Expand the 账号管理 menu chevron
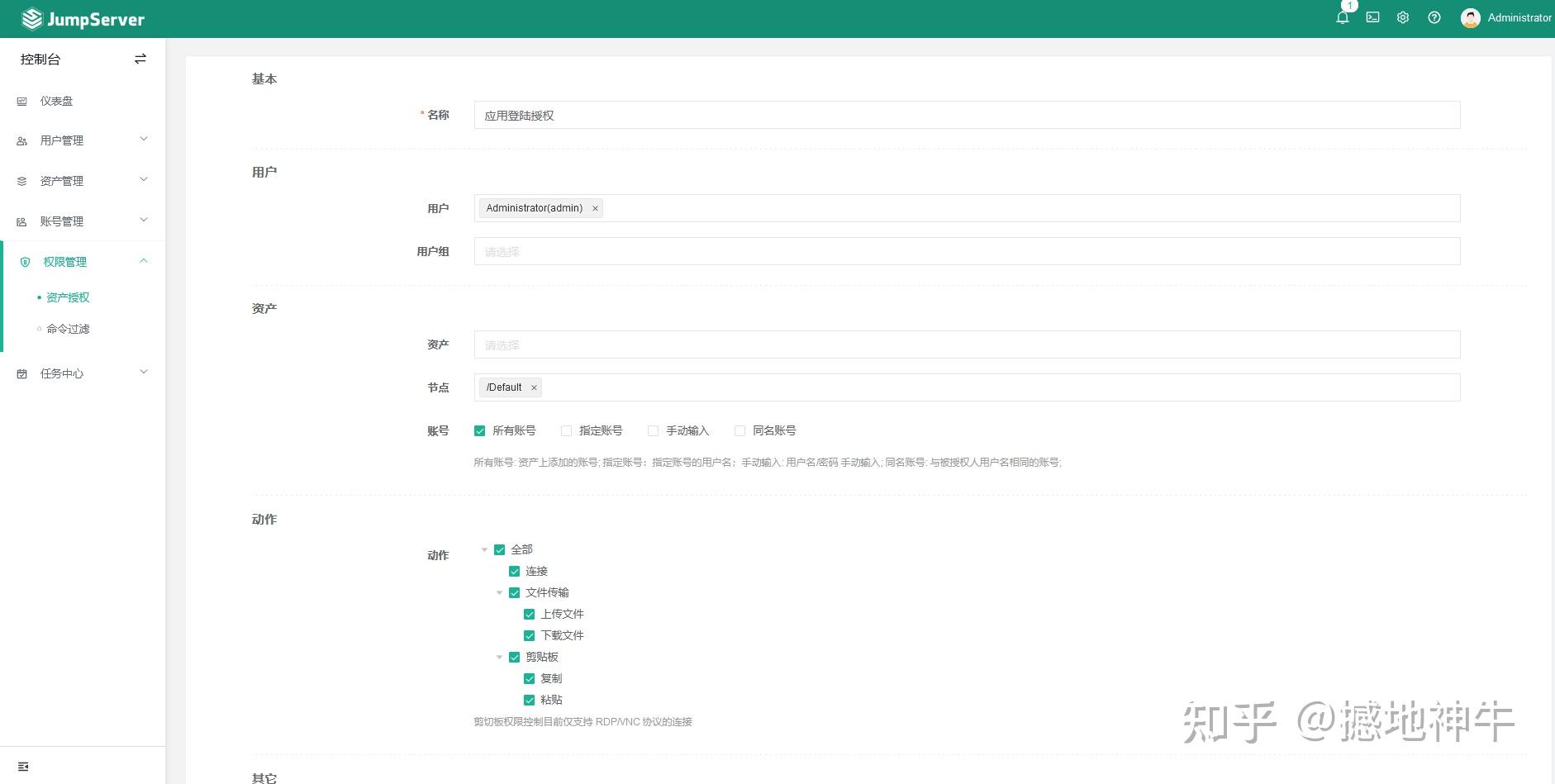Image resolution: width=1555 pixels, height=784 pixels. point(144,220)
